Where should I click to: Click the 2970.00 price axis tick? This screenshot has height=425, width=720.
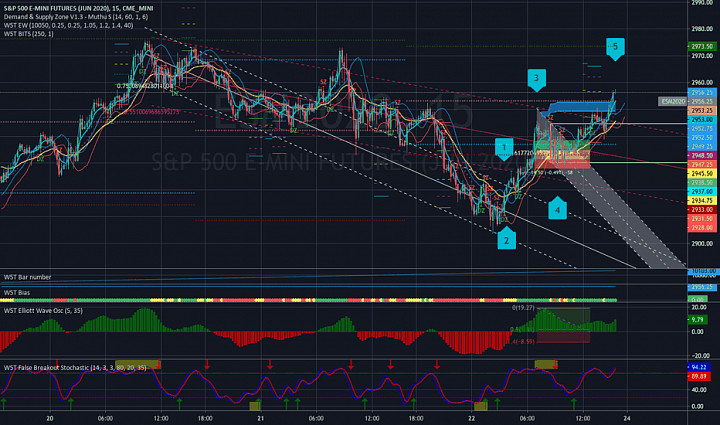[702, 56]
